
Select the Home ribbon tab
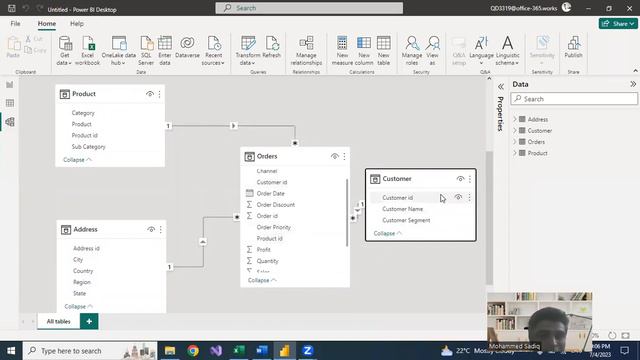point(47,24)
